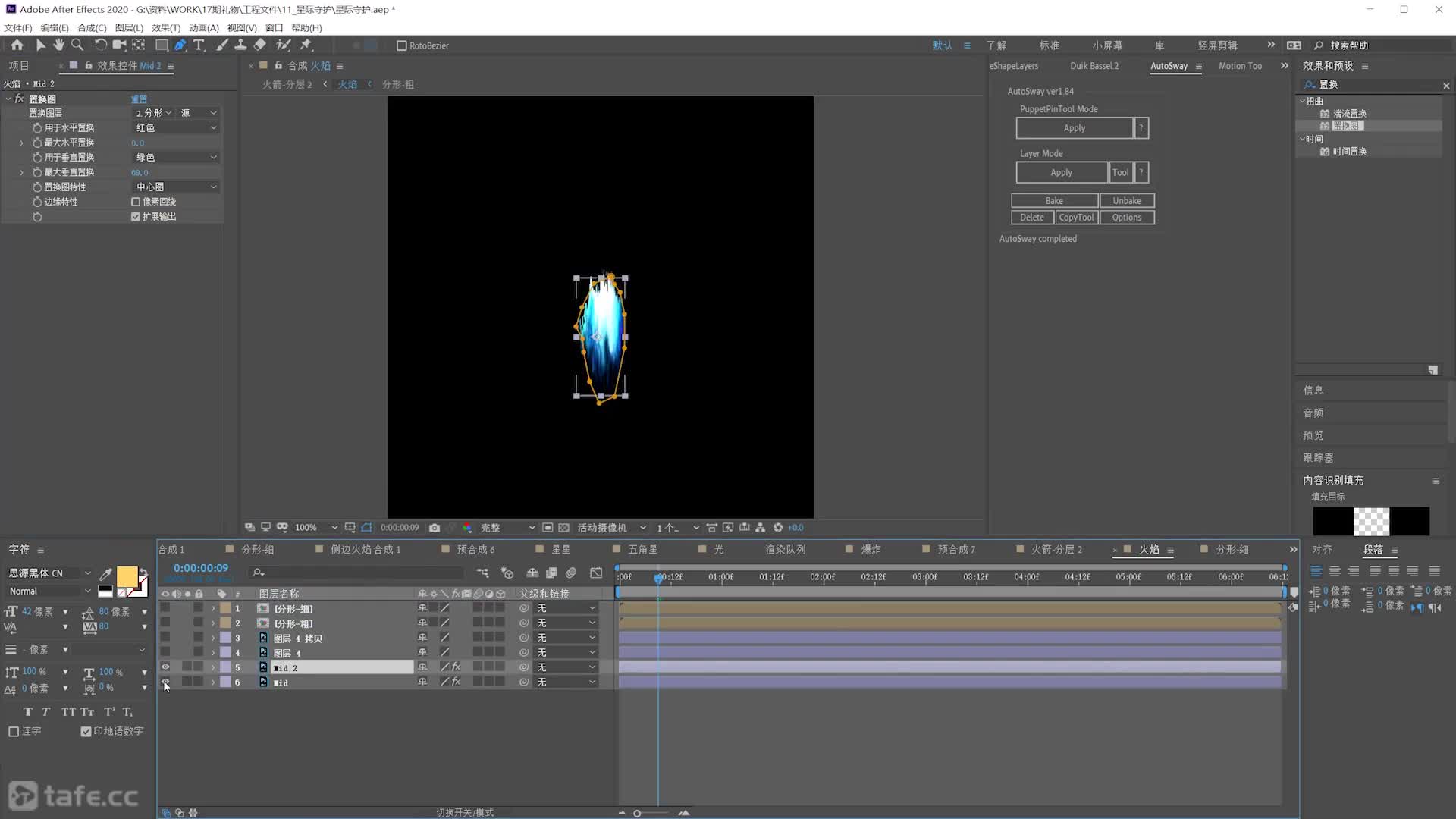Image resolution: width=1456 pixels, height=819 pixels.
Task: Open the Graph Editor icon
Action: tap(596, 573)
